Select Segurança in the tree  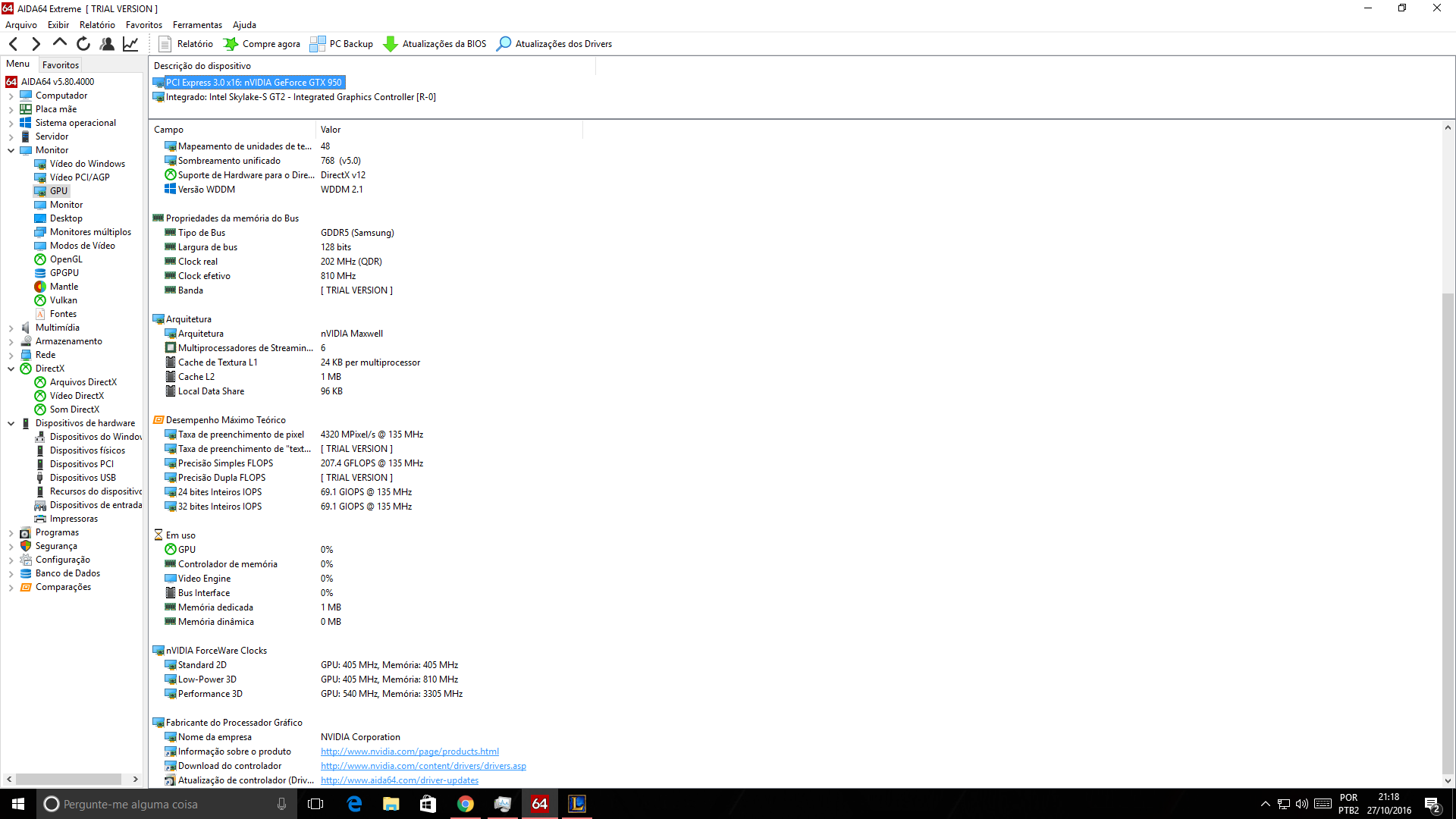(56, 546)
